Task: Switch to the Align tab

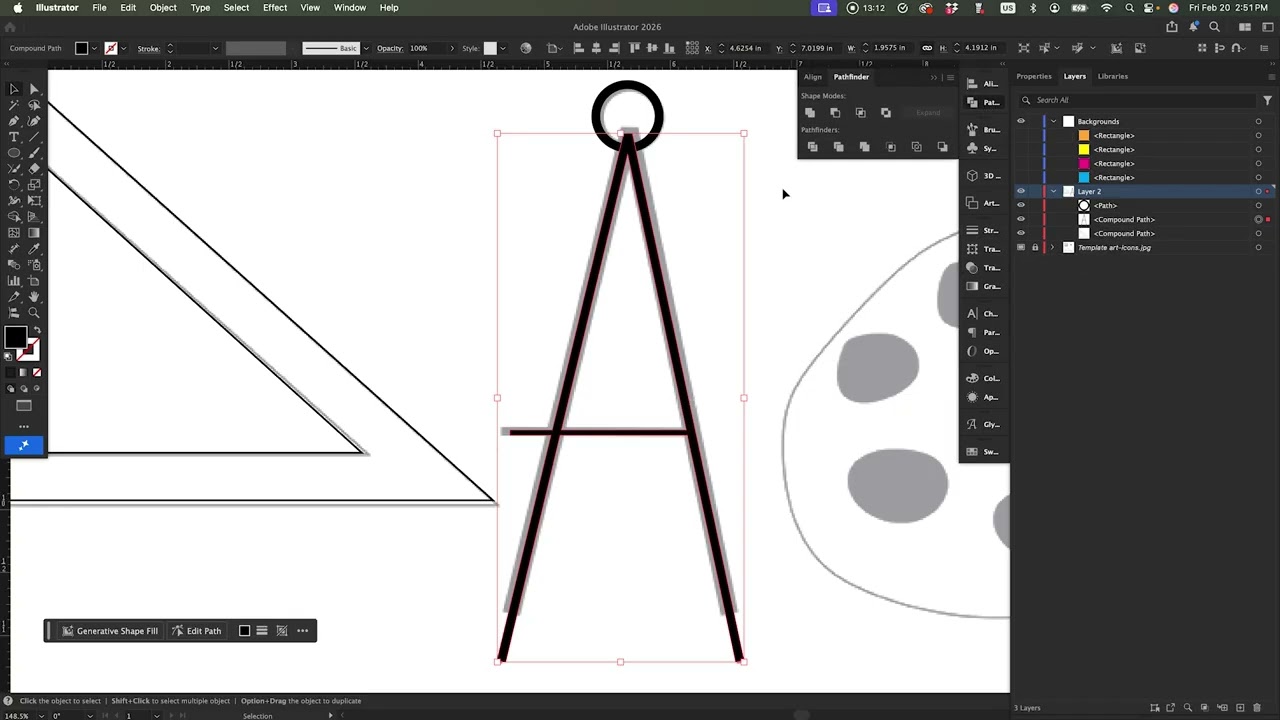Action: tap(813, 77)
